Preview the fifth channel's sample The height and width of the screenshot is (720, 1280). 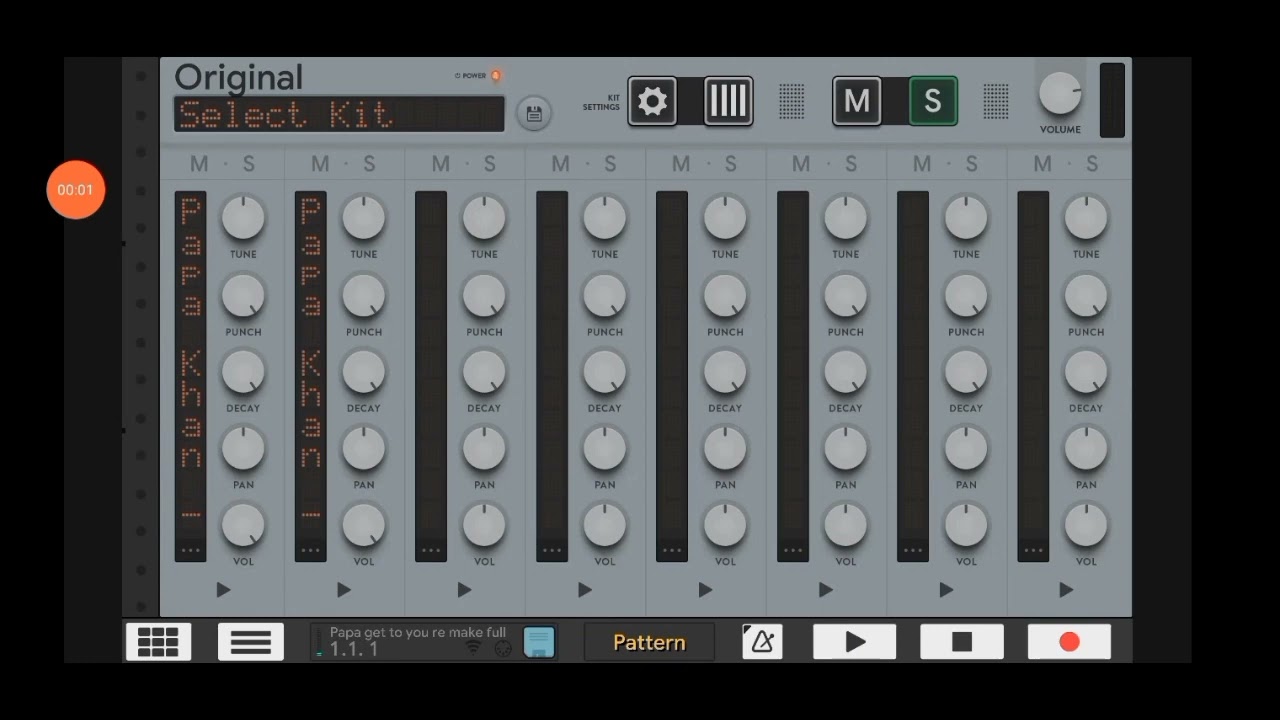[705, 590]
